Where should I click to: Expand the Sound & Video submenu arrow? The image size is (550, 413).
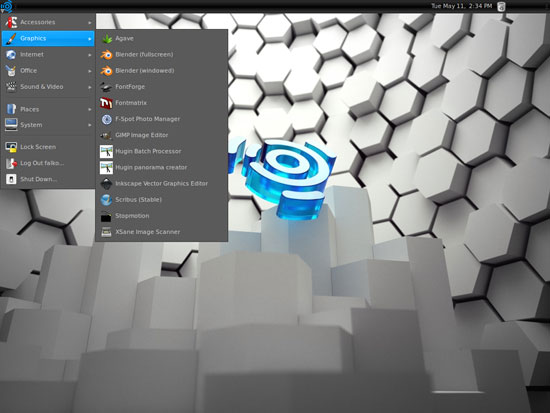tap(90, 87)
